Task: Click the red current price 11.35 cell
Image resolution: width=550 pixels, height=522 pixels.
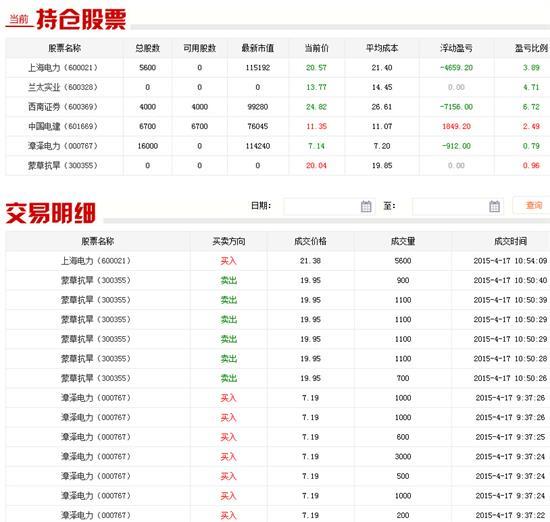Action: 316,126
